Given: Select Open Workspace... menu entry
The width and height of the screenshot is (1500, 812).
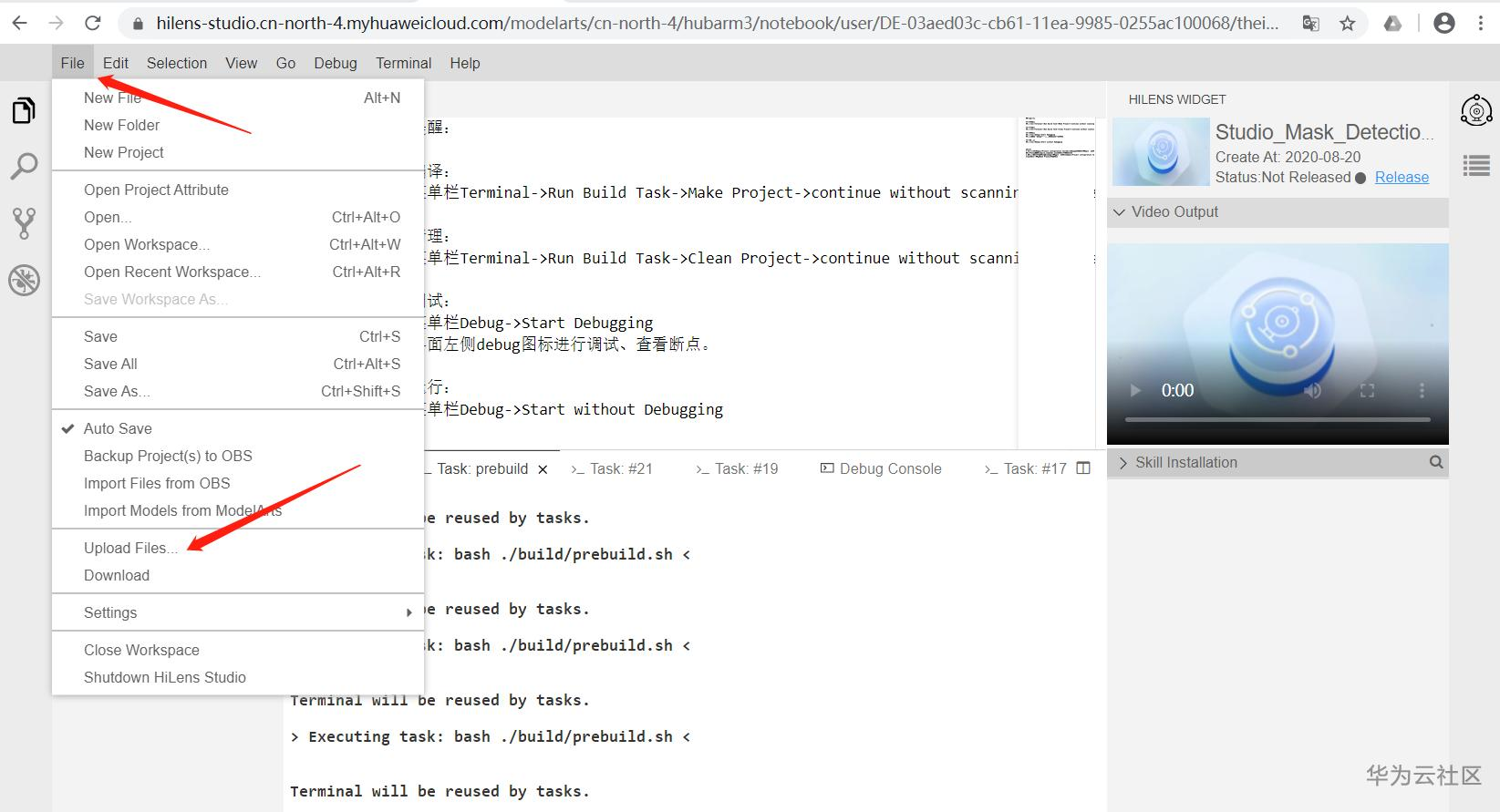Looking at the screenshot, I should point(238,244).
